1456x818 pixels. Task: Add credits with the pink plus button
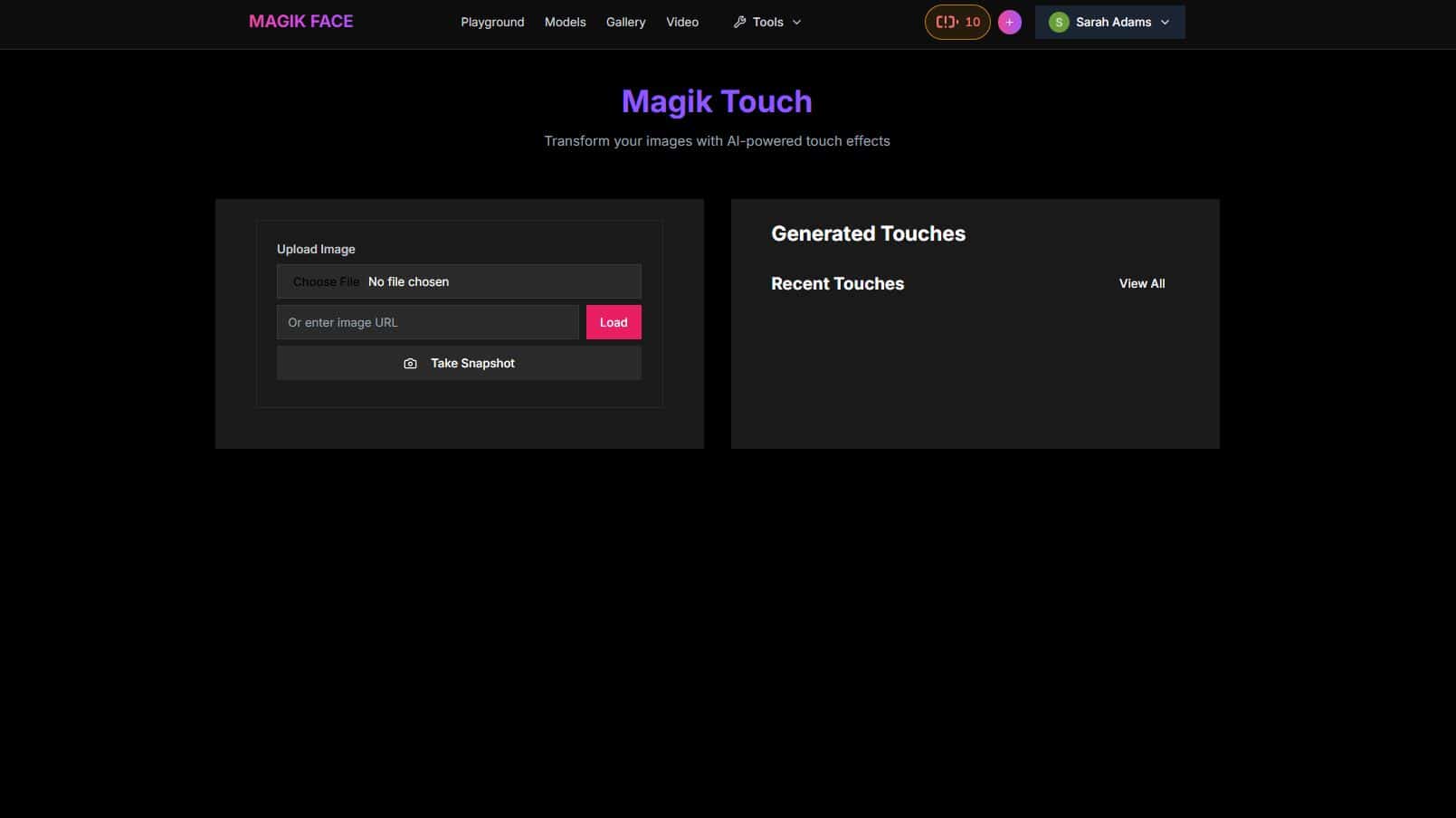point(1010,22)
